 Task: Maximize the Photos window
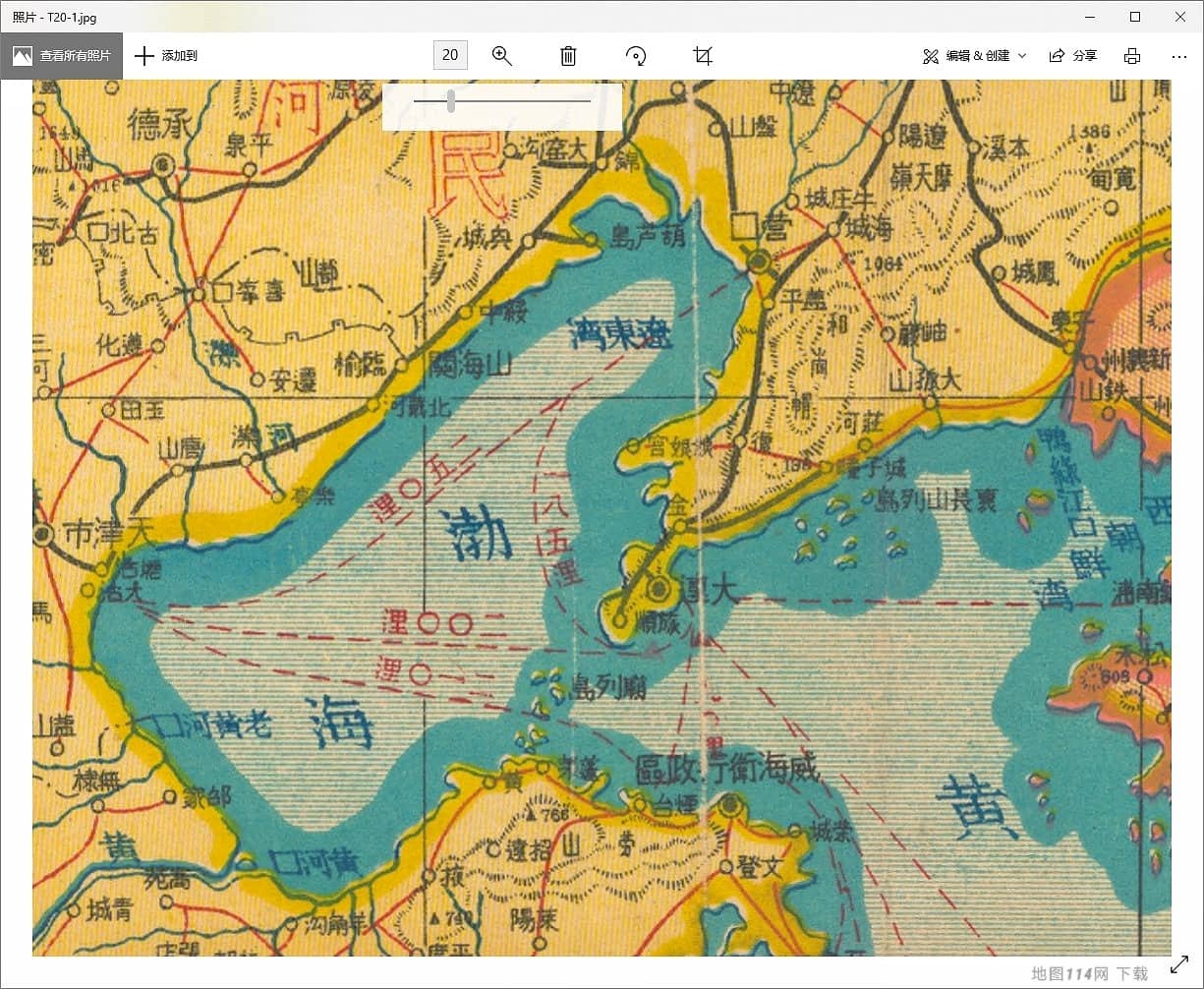tap(1135, 17)
